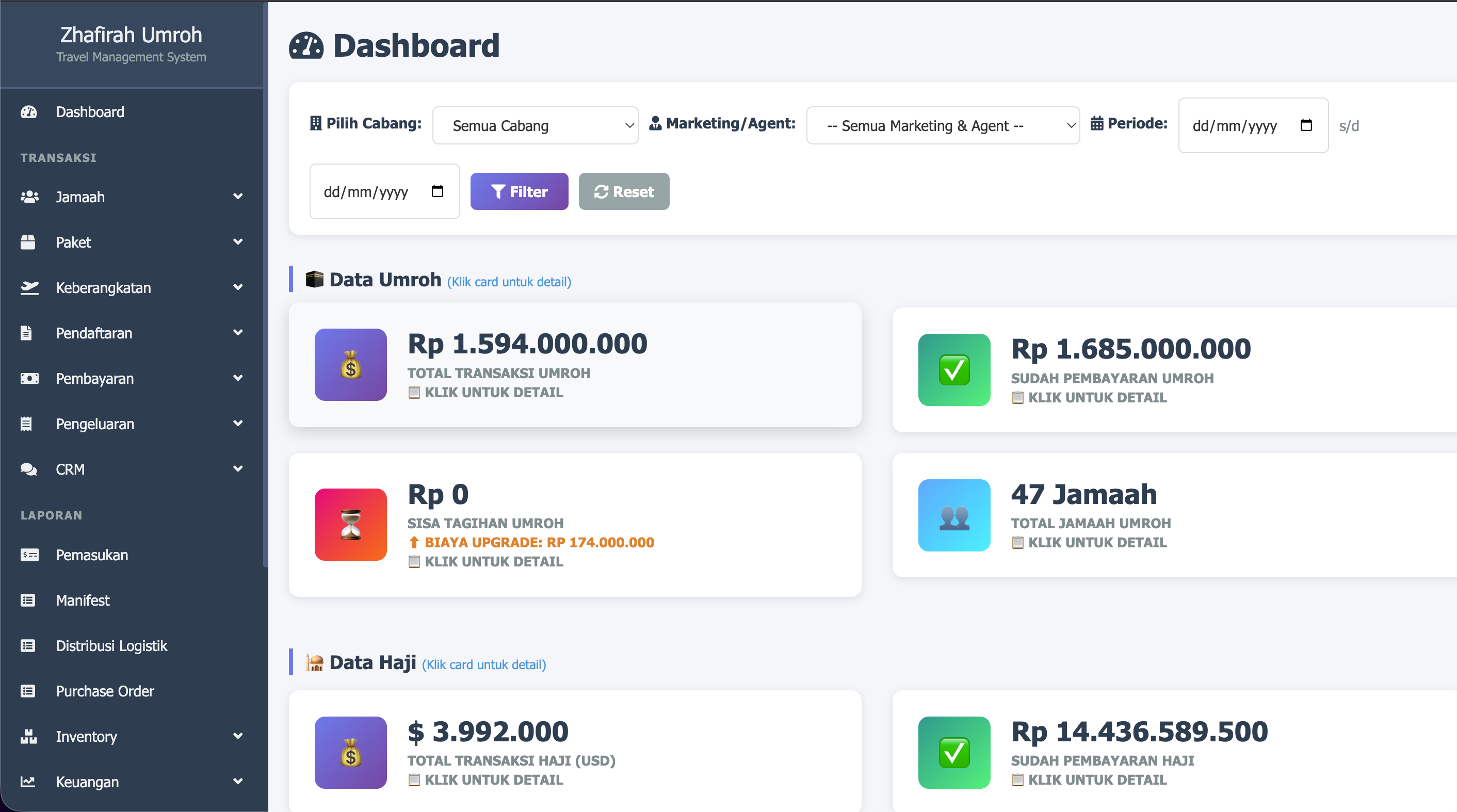
Task: Open Manifest report in sidebar
Action: pyautogui.click(x=132, y=600)
